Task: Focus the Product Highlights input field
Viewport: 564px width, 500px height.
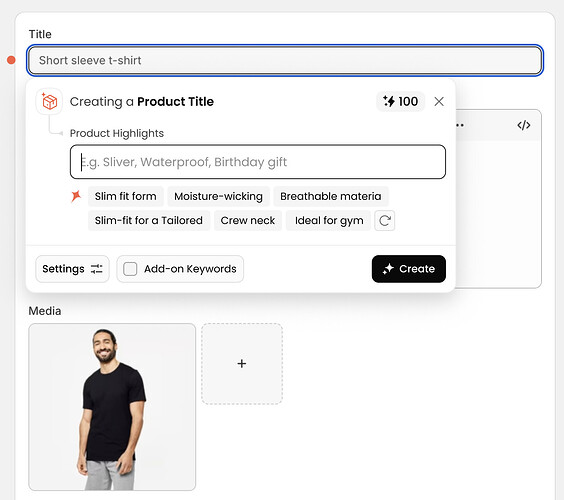Action: [258, 162]
